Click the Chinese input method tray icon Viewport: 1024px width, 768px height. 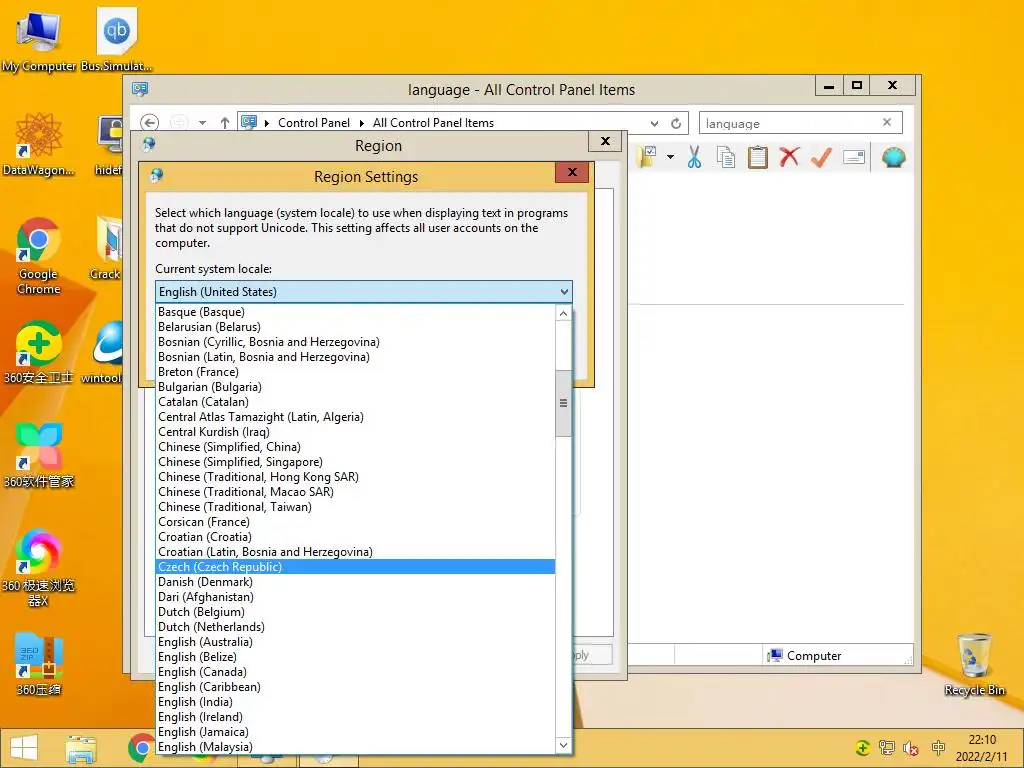click(x=938, y=748)
